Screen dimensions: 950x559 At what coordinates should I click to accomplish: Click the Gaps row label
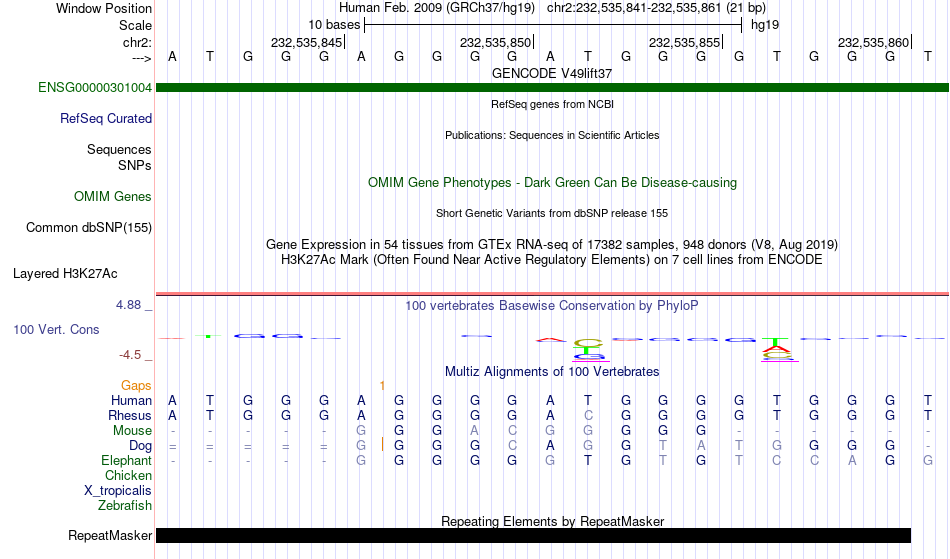coord(136,385)
